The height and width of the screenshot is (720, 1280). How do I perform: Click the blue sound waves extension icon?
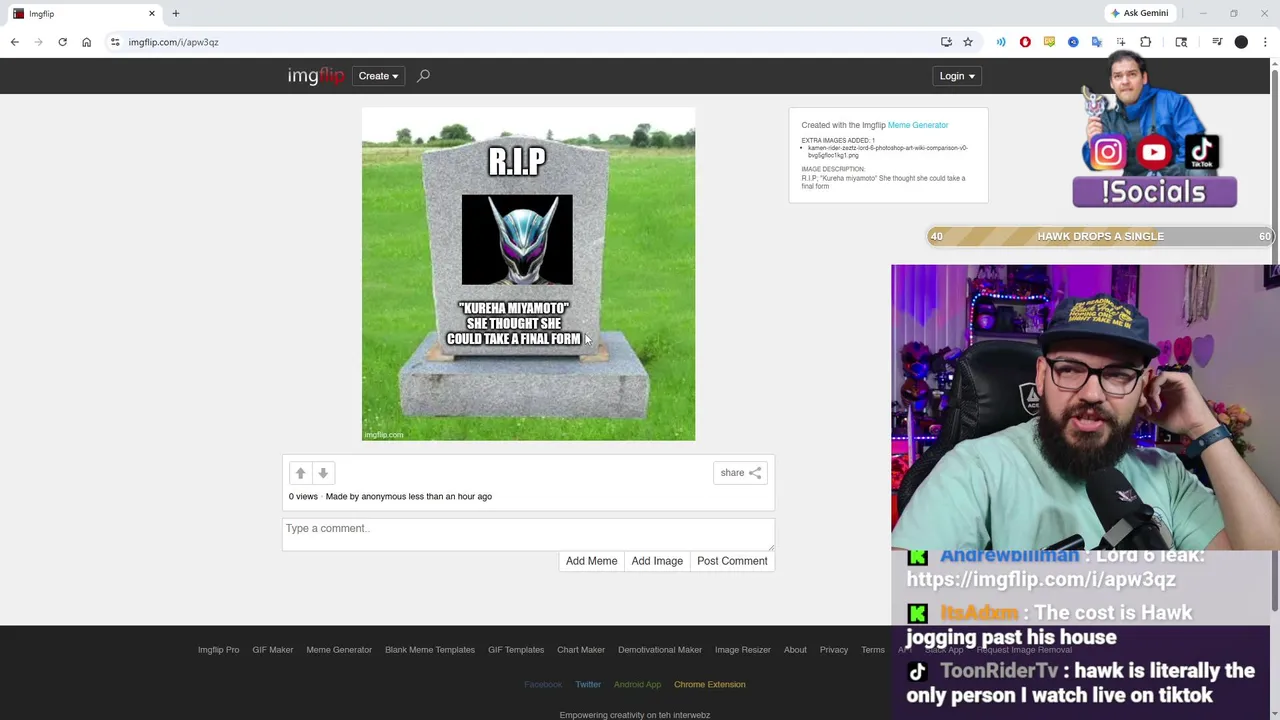[1001, 42]
